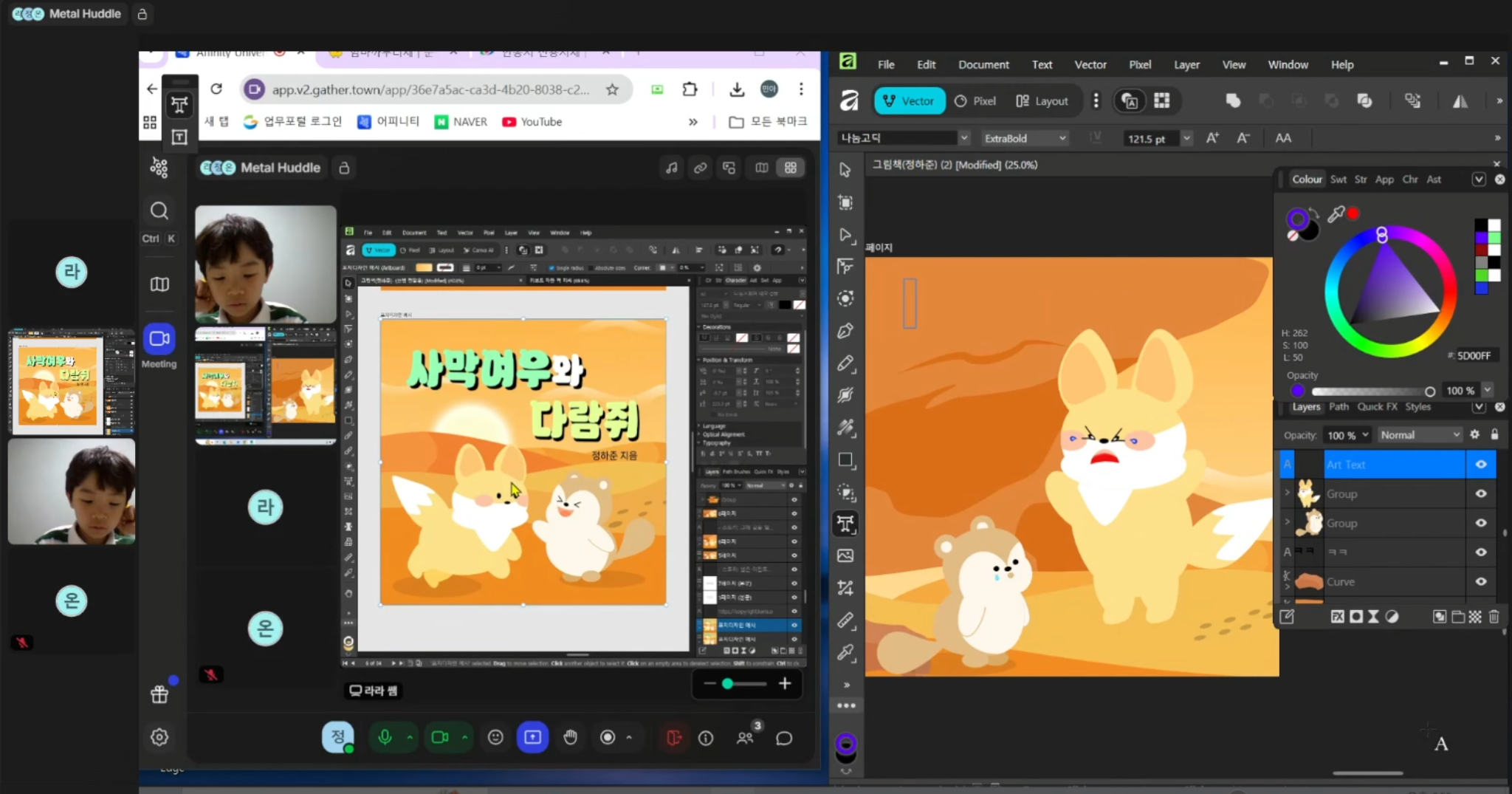Open the YouTube bookmark in browser
Viewport: 1512px width, 794px height.
tap(532, 122)
